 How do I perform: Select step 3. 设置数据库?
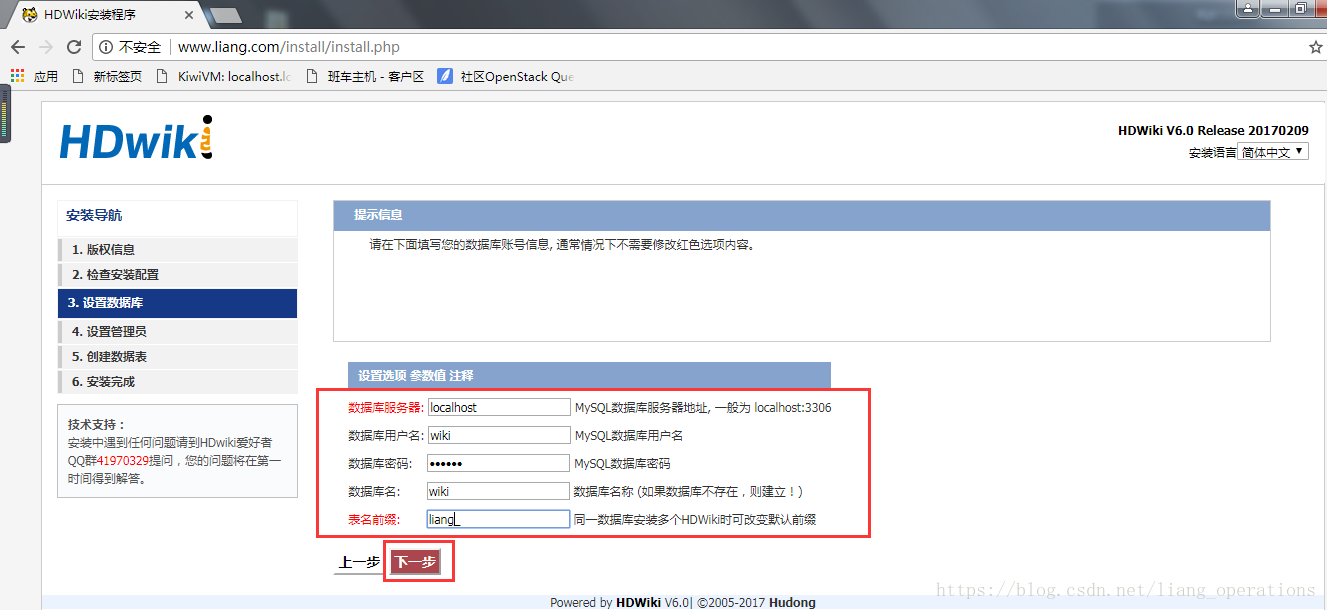tap(178, 303)
